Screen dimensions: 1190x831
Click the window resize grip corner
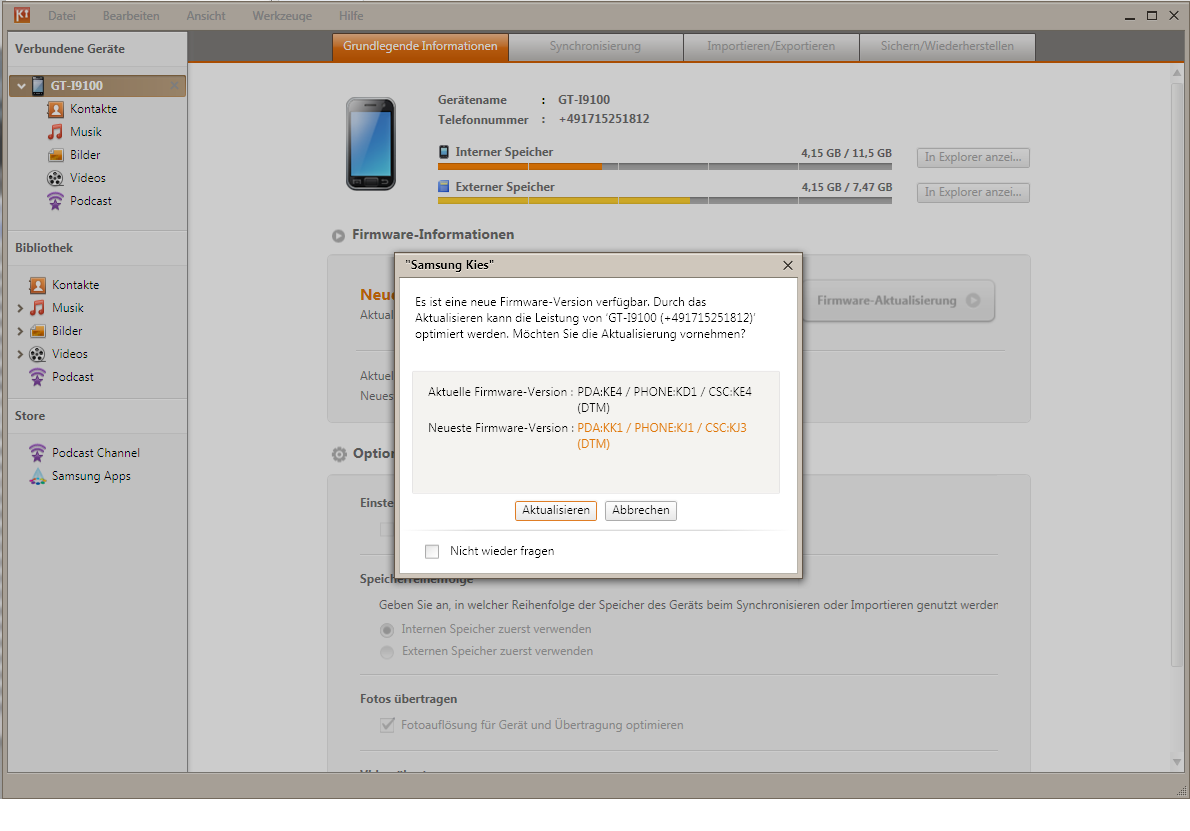1181,790
